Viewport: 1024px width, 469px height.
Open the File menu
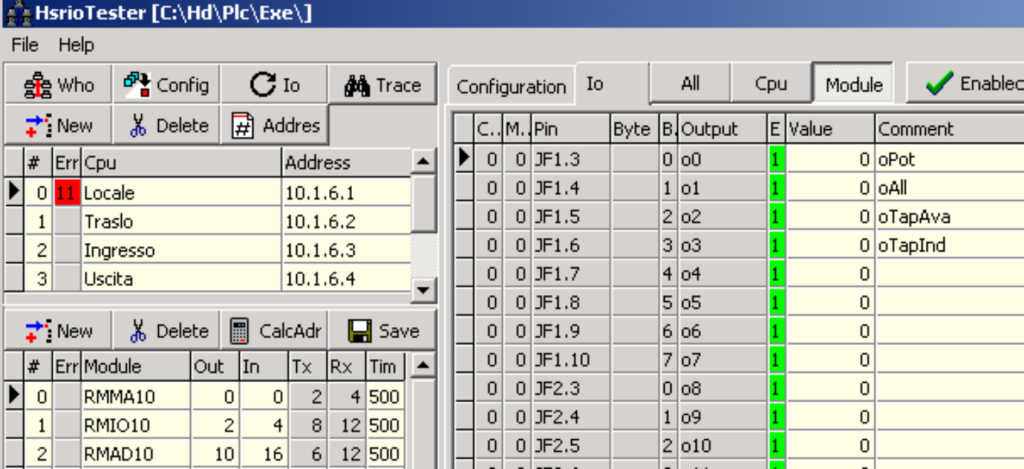pyautogui.click(x=25, y=45)
